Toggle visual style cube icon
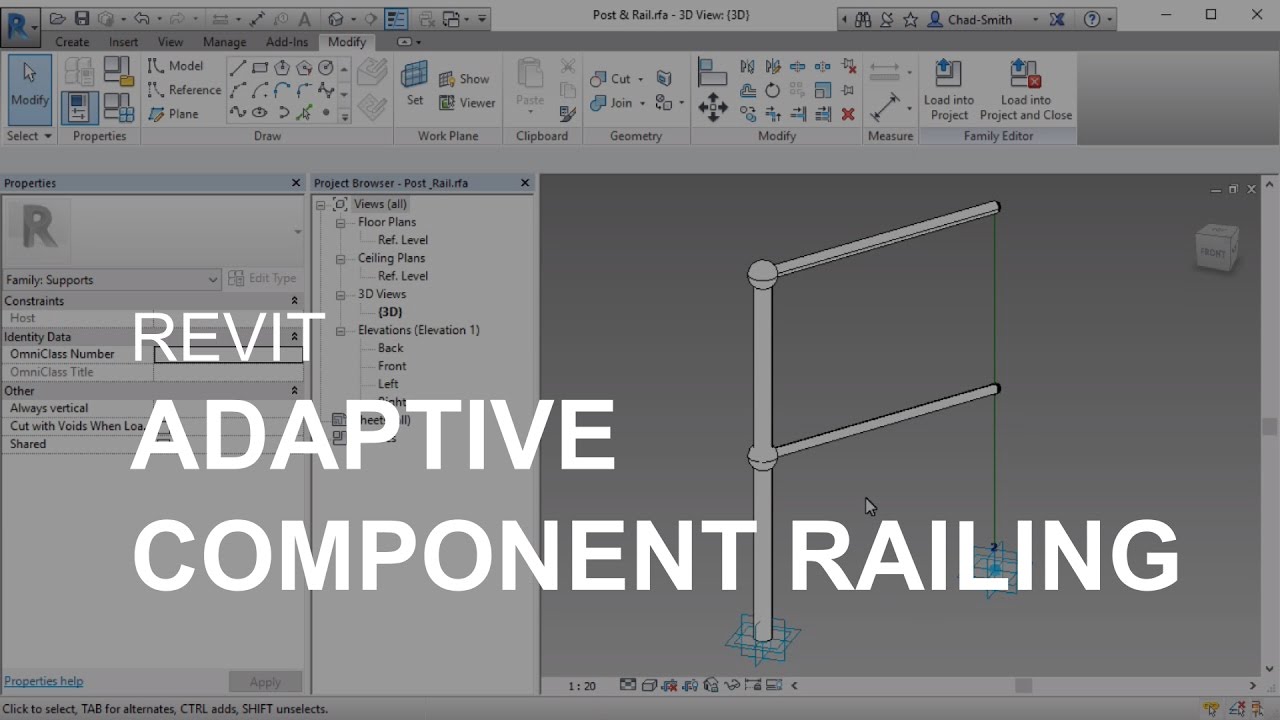This screenshot has width=1280, height=720. 648,685
